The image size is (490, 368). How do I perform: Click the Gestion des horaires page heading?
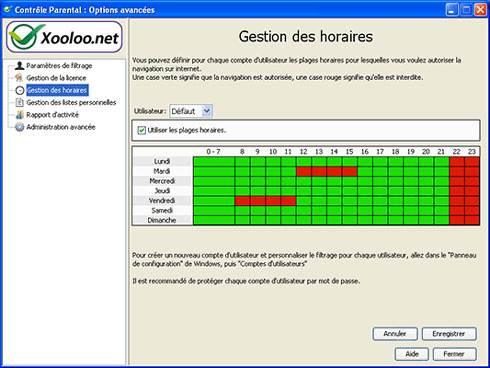pos(306,36)
